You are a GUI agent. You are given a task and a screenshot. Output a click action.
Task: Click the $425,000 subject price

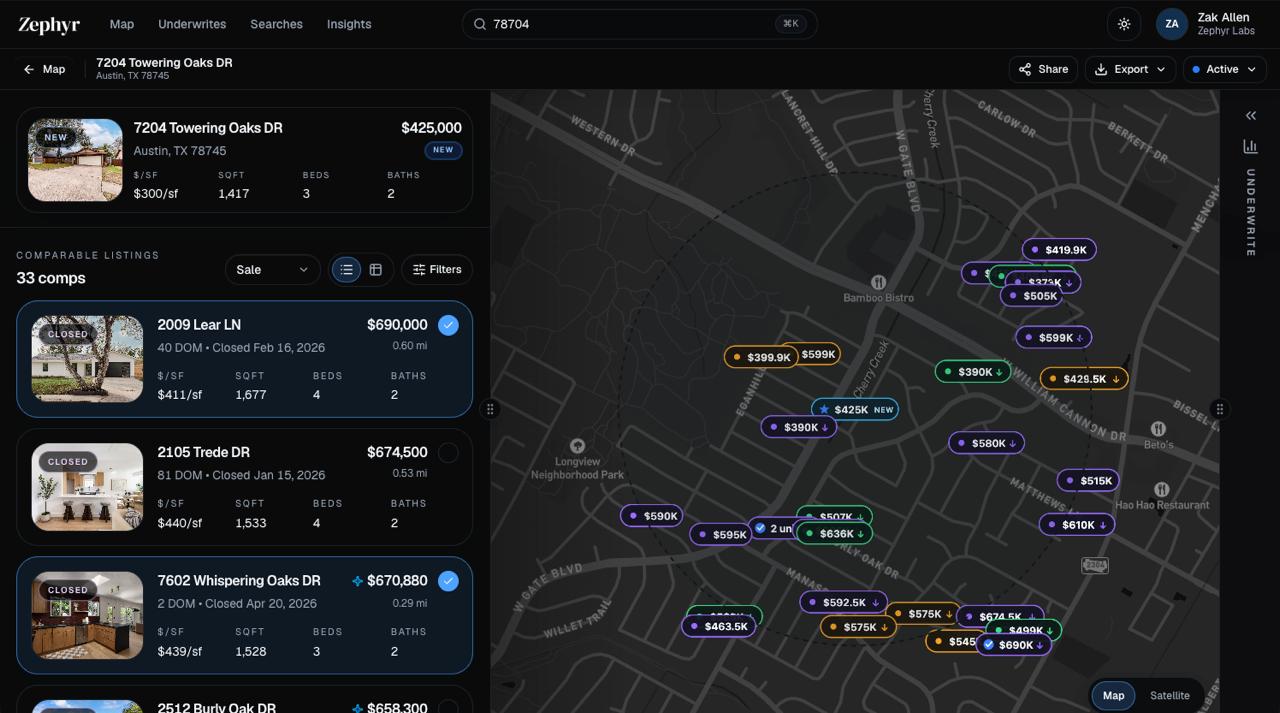tap(431, 128)
